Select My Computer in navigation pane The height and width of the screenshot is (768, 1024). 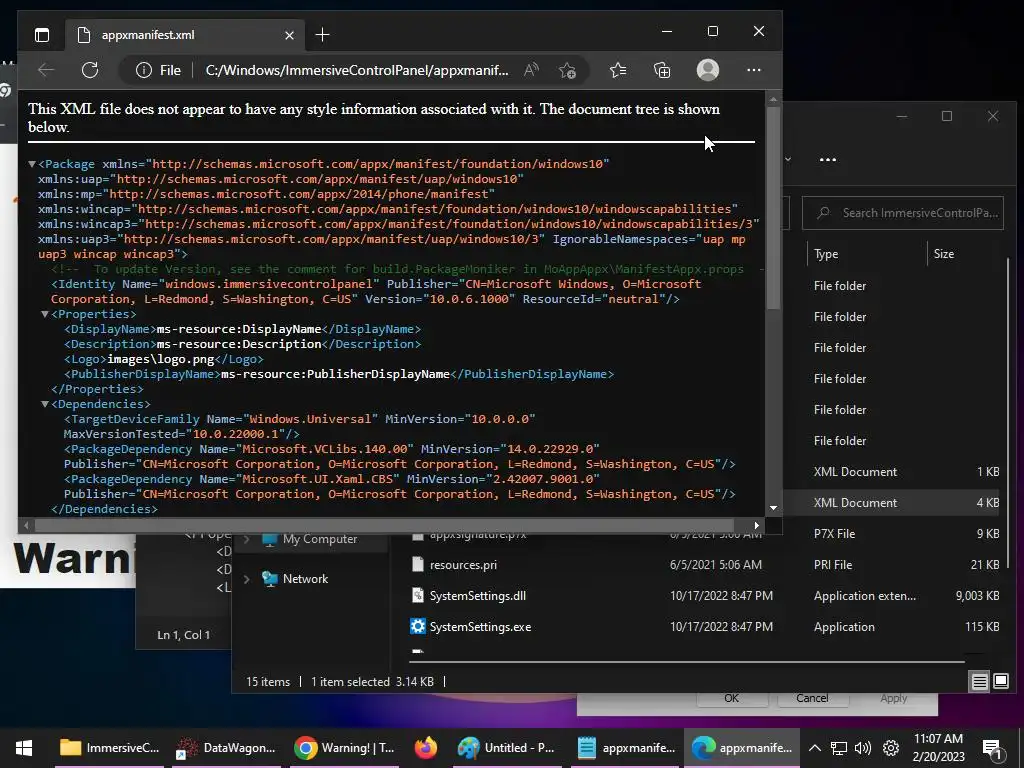pyautogui.click(x=319, y=539)
